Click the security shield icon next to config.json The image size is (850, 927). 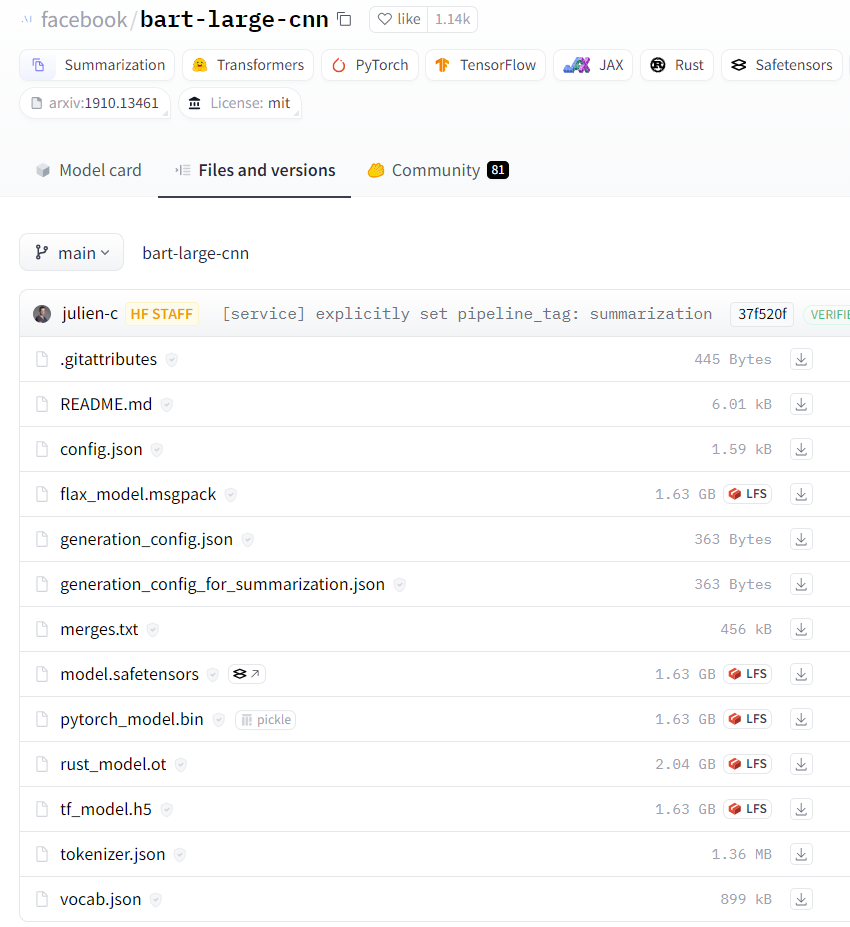pos(157,449)
